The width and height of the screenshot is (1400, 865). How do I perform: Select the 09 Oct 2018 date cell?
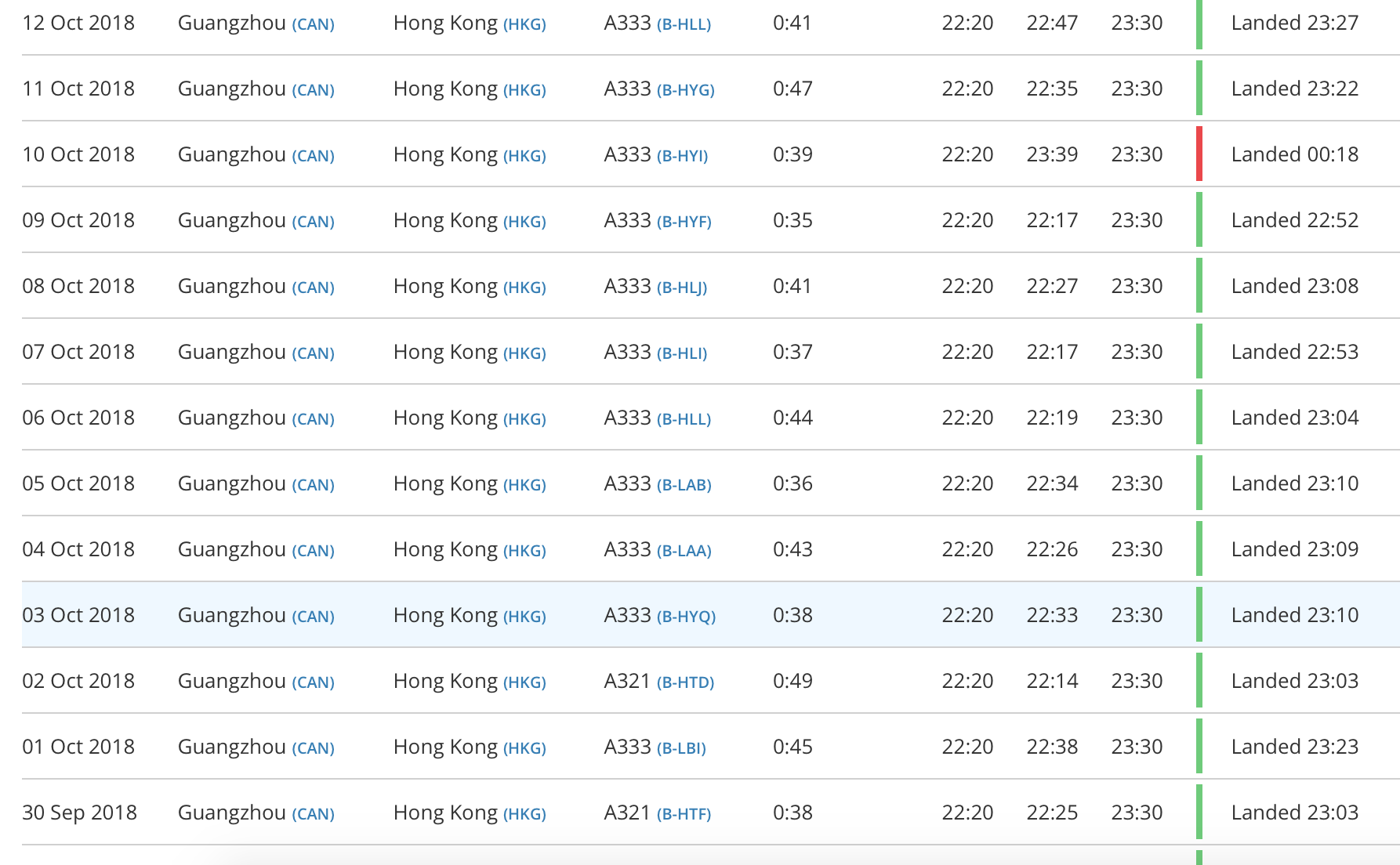(78, 220)
